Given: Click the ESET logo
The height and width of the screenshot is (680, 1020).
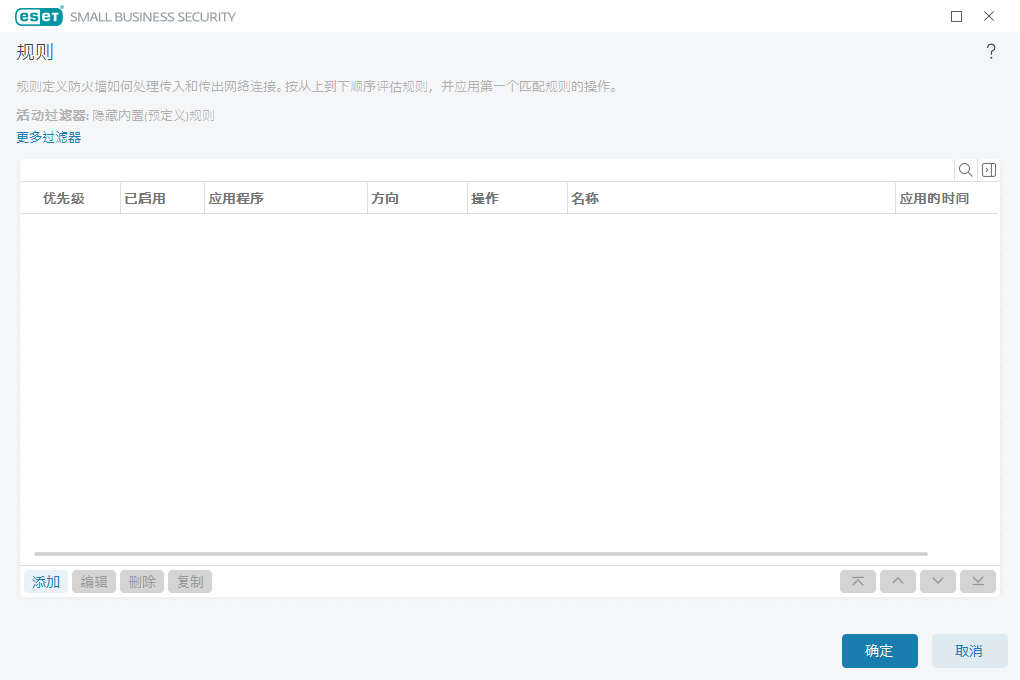Looking at the screenshot, I should (37, 16).
